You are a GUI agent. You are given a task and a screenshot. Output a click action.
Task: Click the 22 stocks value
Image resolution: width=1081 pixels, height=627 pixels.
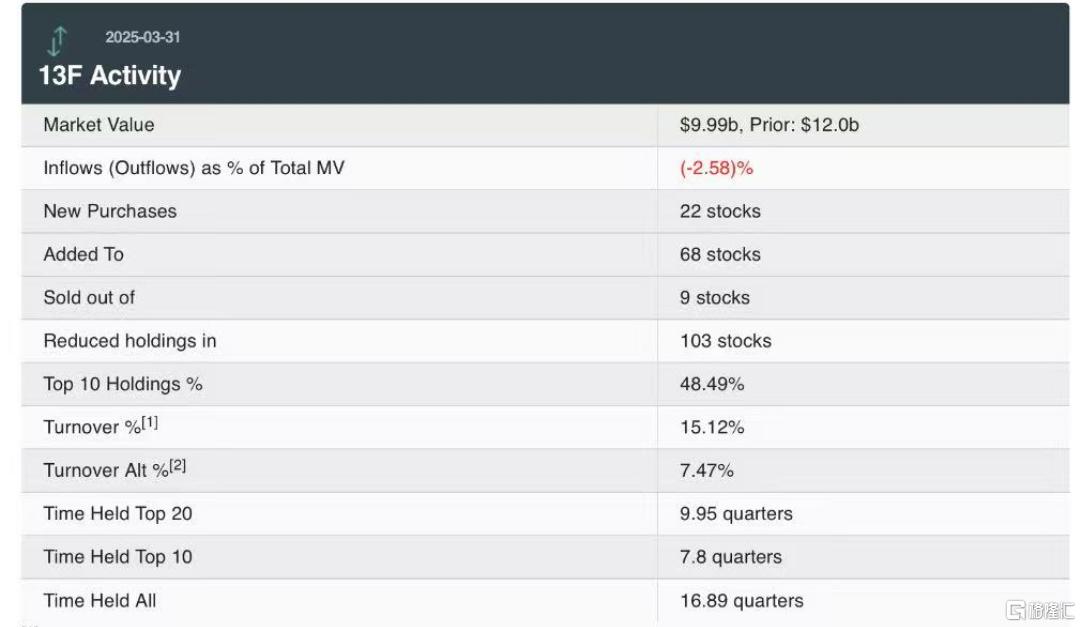coord(720,211)
